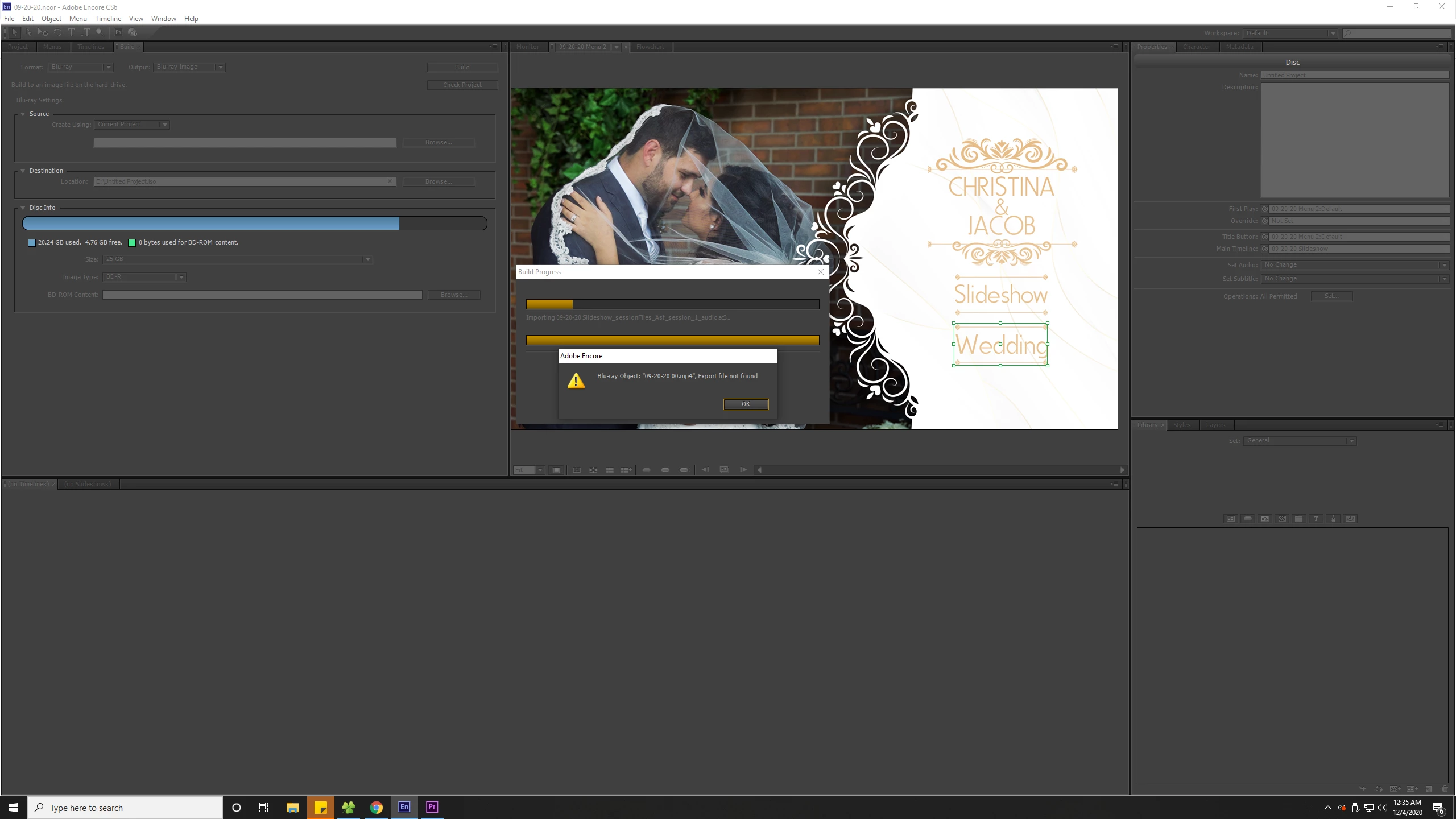
Task: Open Adobe Premiere Pro from taskbar
Action: point(432,807)
